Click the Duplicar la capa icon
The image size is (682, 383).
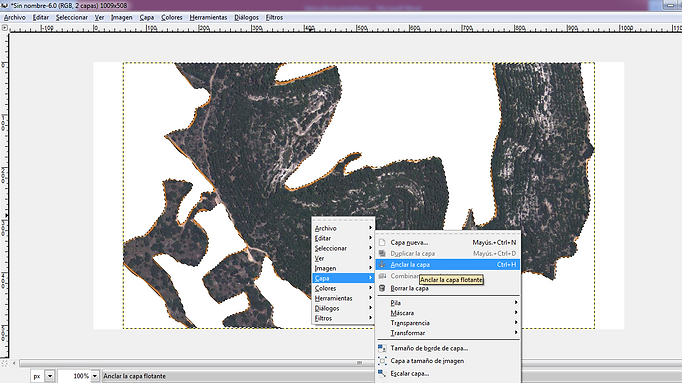[x=382, y=253]
